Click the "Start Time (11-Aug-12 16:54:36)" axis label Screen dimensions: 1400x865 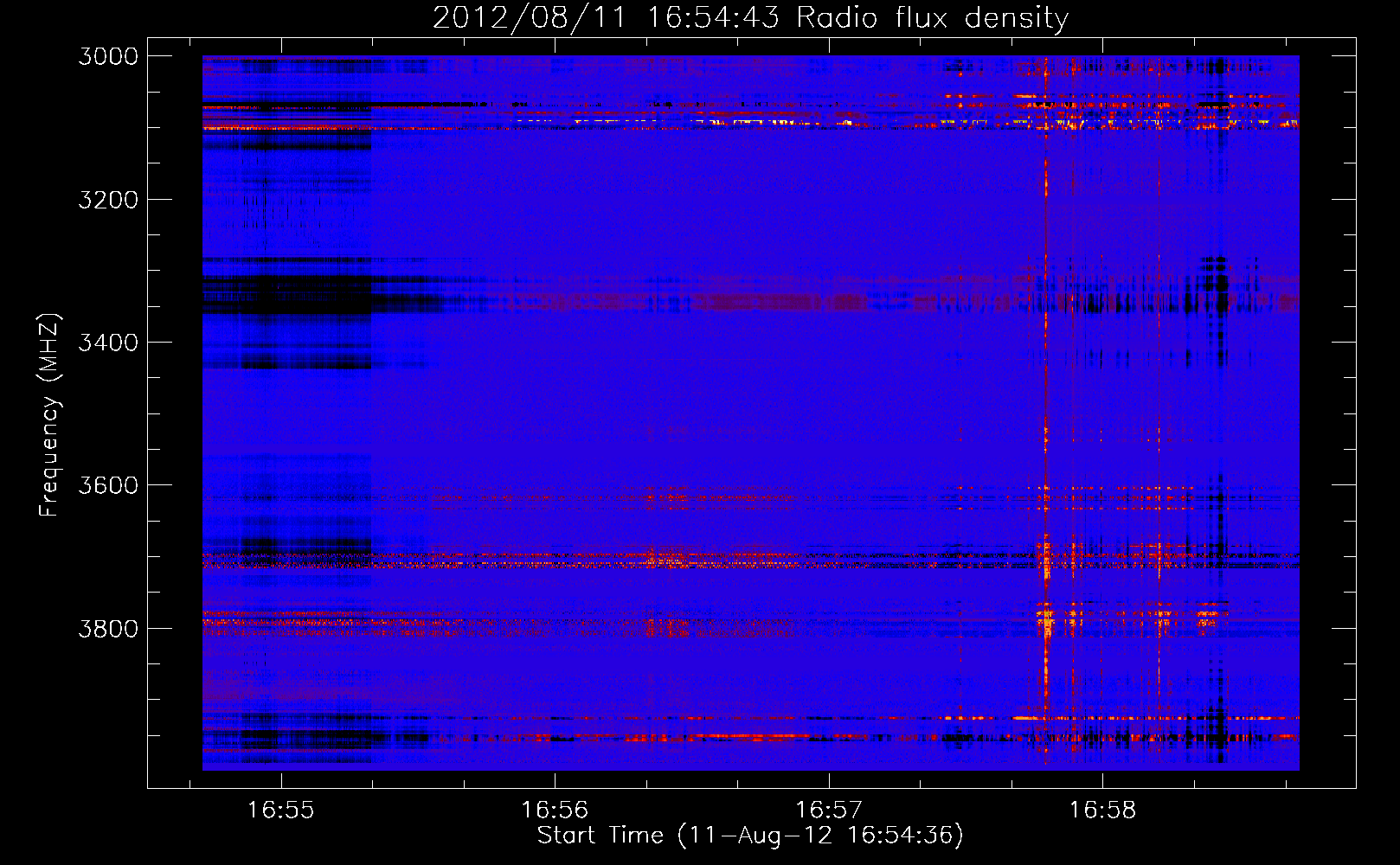750,836
